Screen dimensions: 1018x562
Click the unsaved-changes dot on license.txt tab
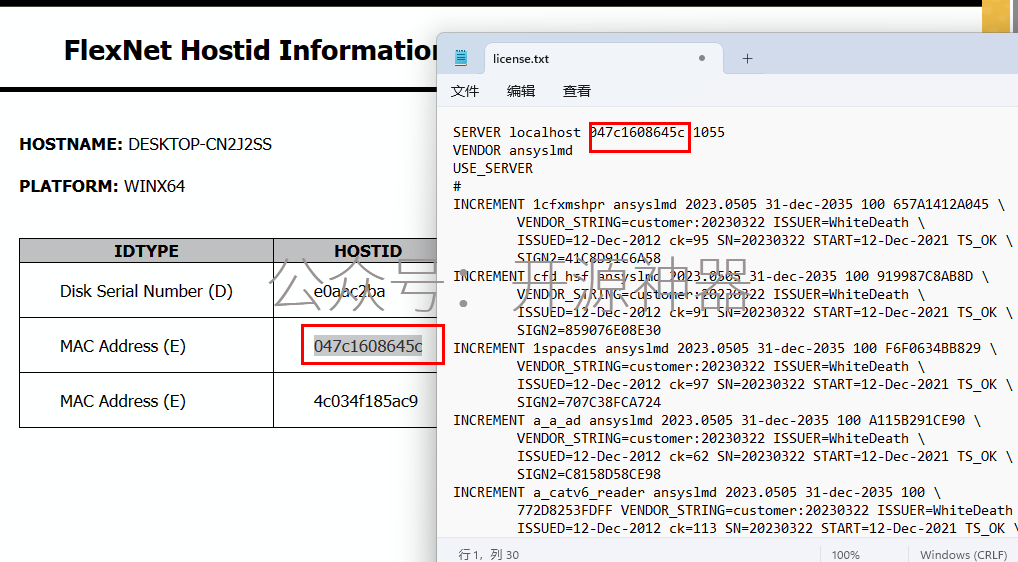(702, 58)
